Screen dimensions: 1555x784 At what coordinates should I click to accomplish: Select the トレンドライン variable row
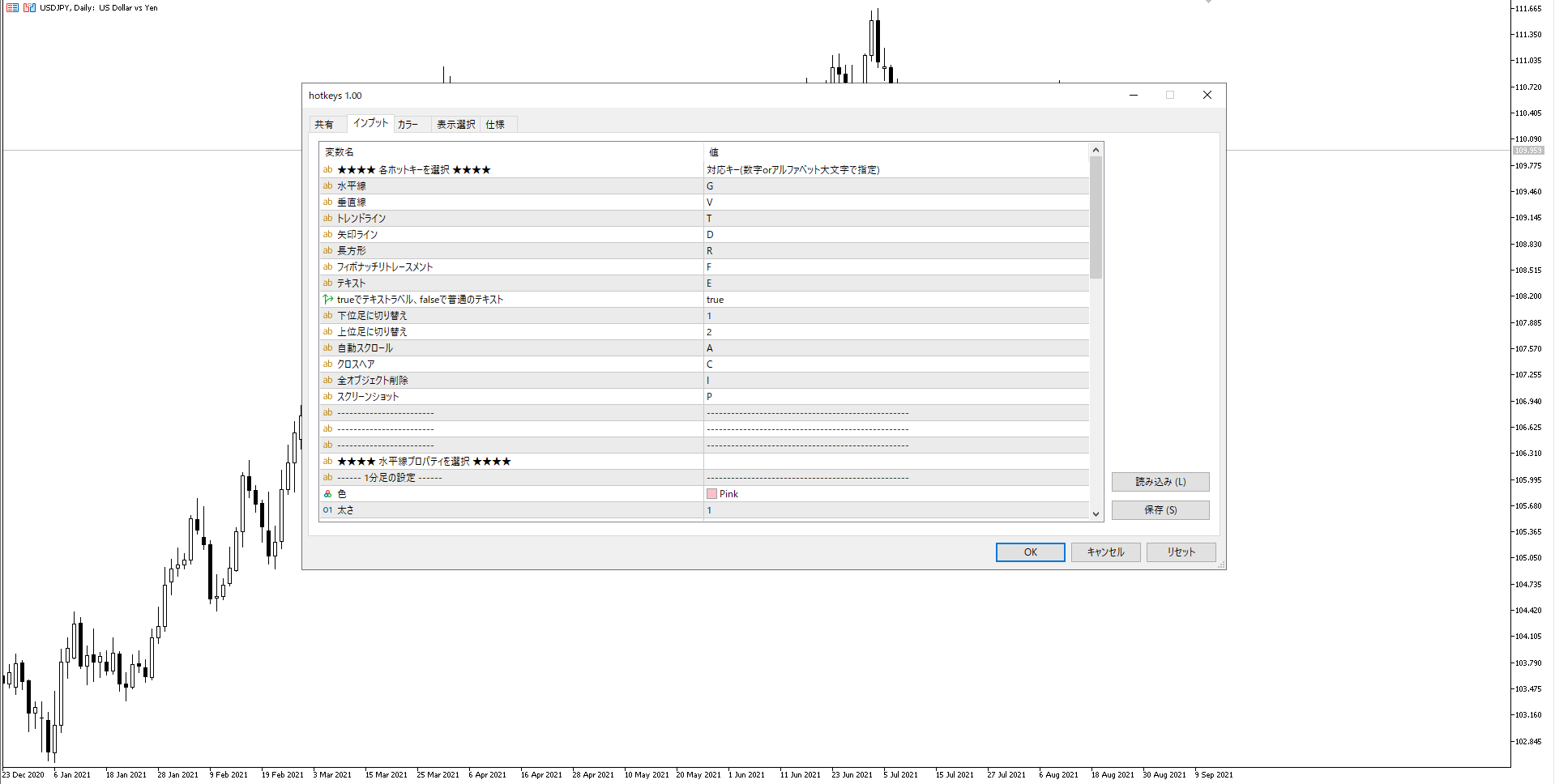(x=511, y=219)
